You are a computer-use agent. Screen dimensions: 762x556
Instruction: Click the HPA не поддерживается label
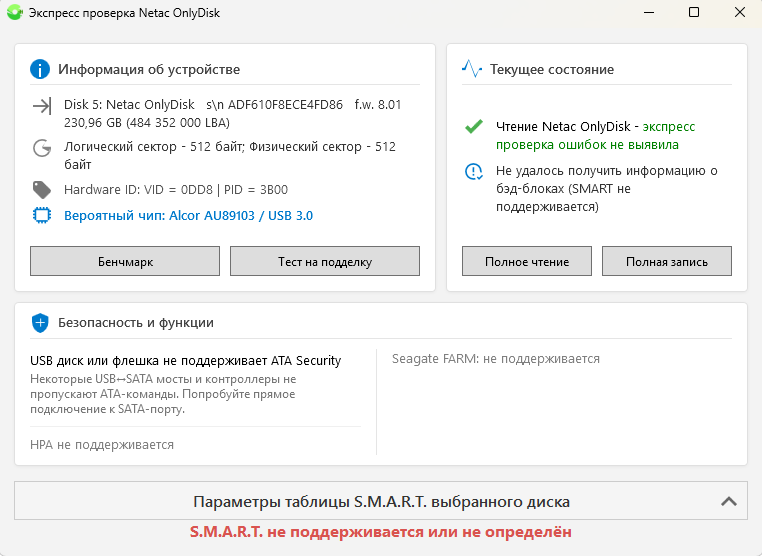point(102,444)
